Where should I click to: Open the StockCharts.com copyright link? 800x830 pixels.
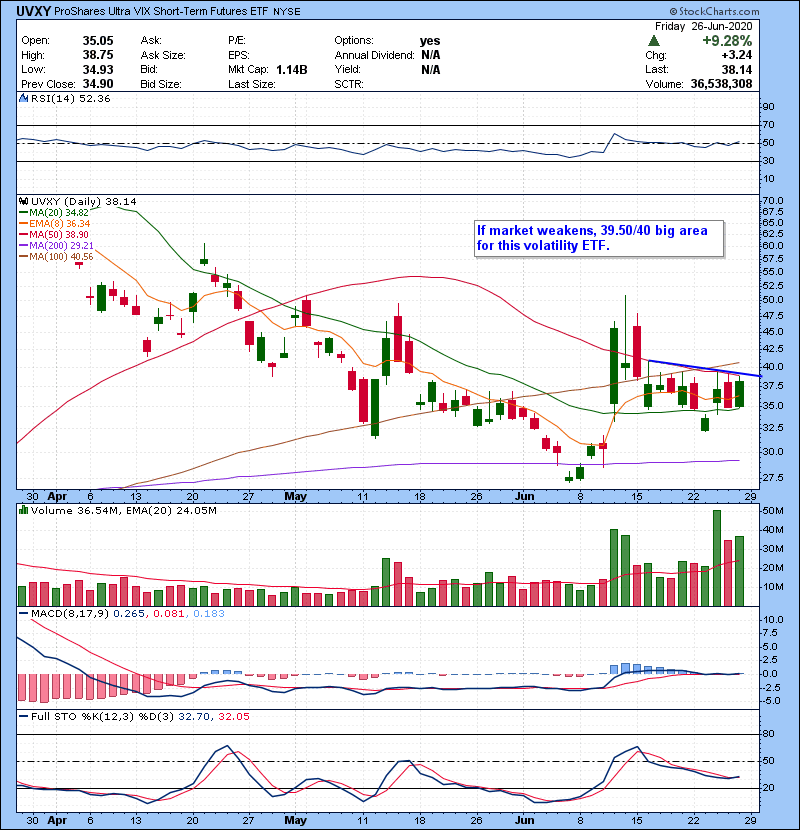[714, 11]
